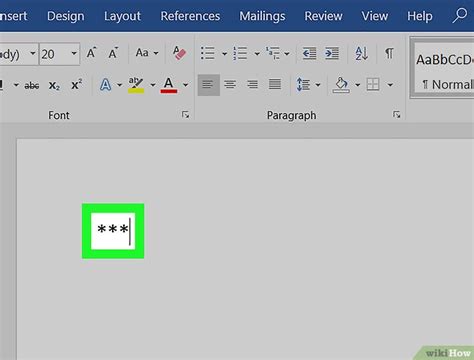Viewport: 474px width, 360px height.
Task: Toggle subscript formatting
Action: pyautogui.click(x=54, y=86)
